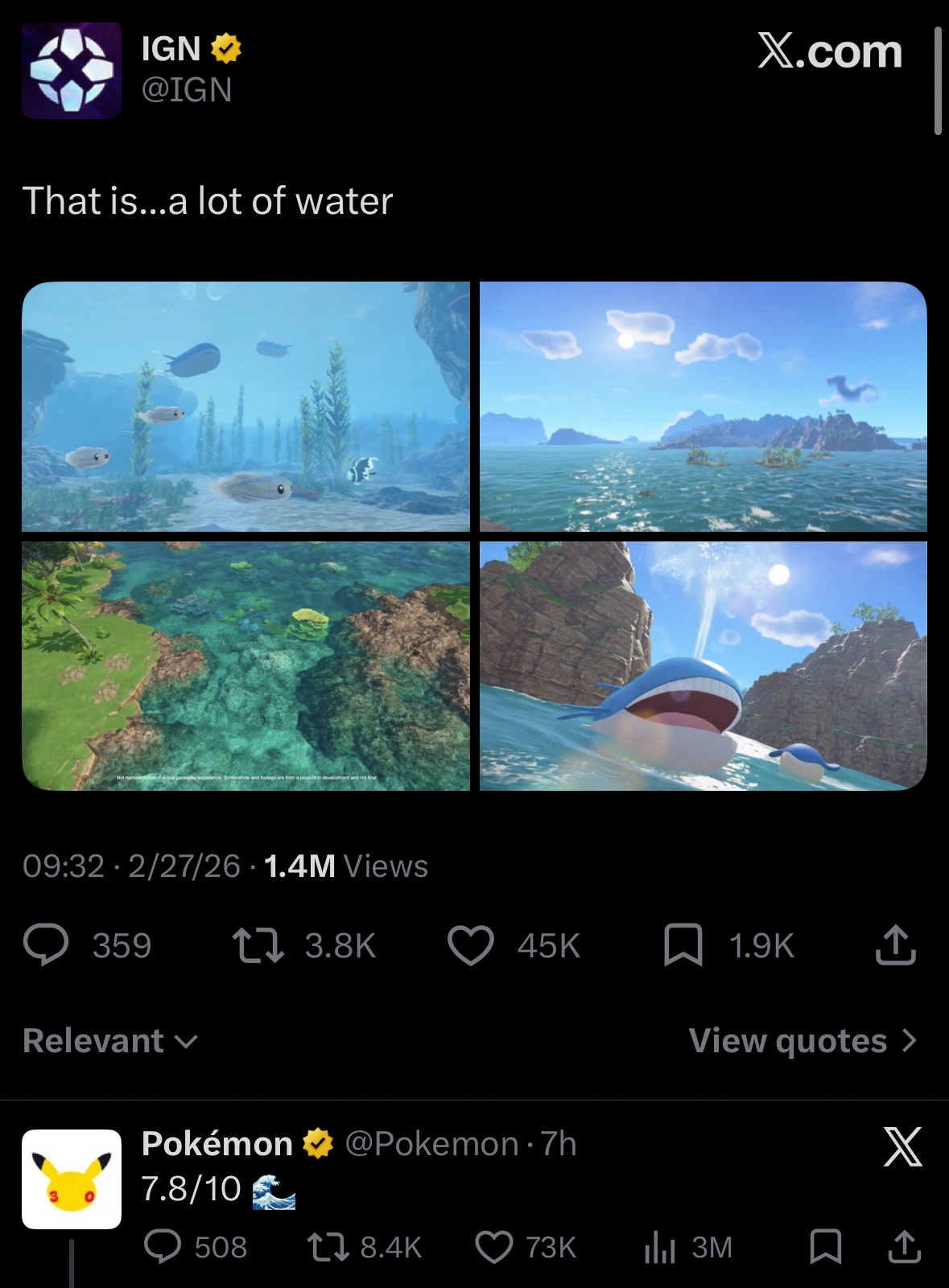
Task: Open View quotes page
Action: pos(803,1041)
